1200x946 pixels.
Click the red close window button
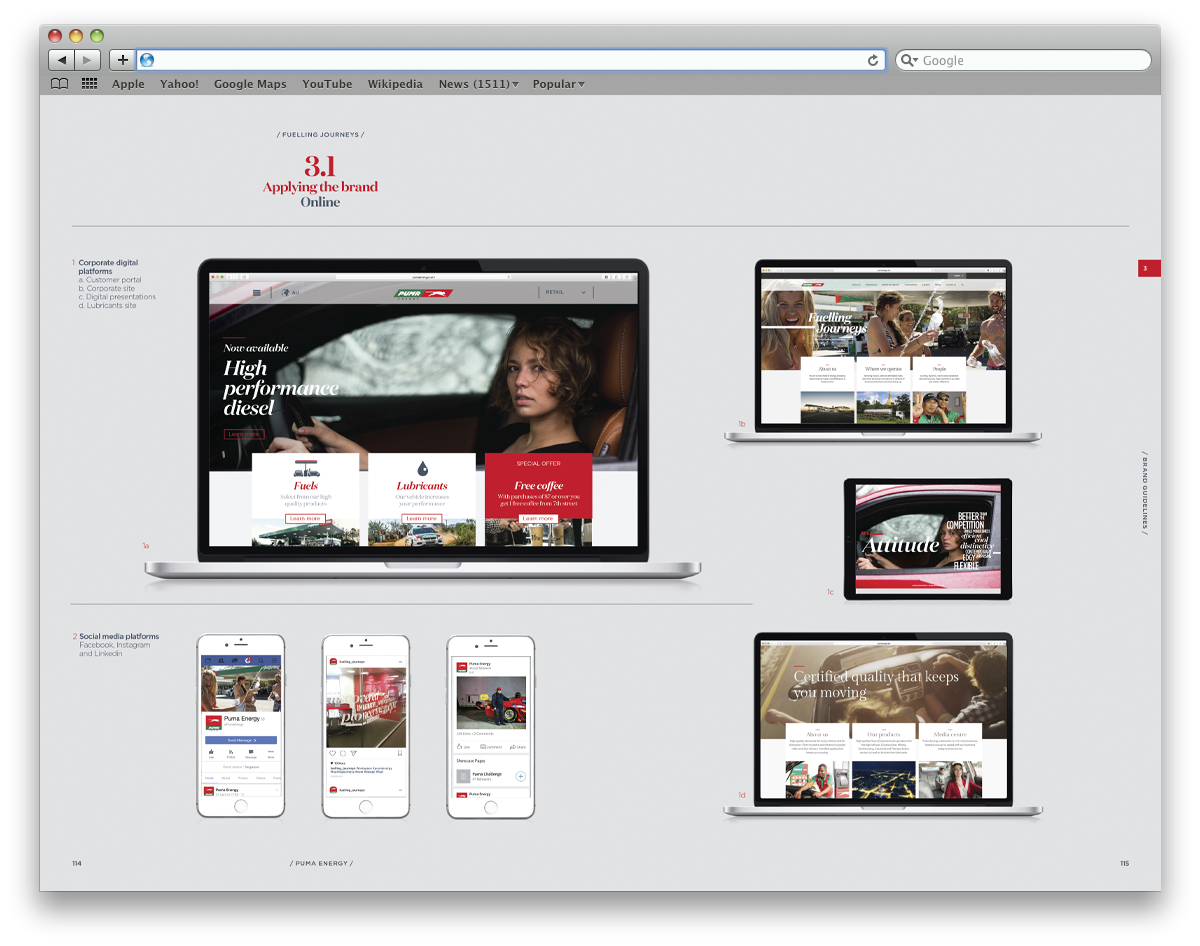point(55,36)
